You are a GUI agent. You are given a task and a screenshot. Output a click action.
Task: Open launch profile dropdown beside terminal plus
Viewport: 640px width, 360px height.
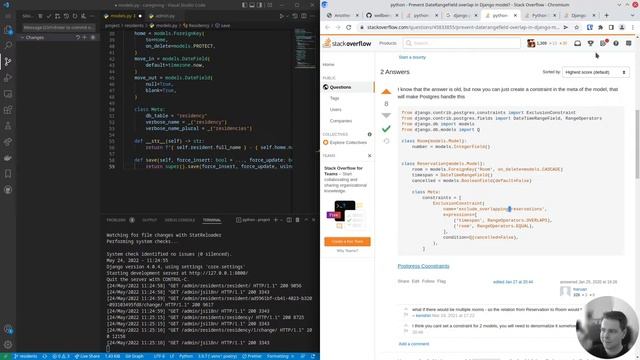point(282,220)
